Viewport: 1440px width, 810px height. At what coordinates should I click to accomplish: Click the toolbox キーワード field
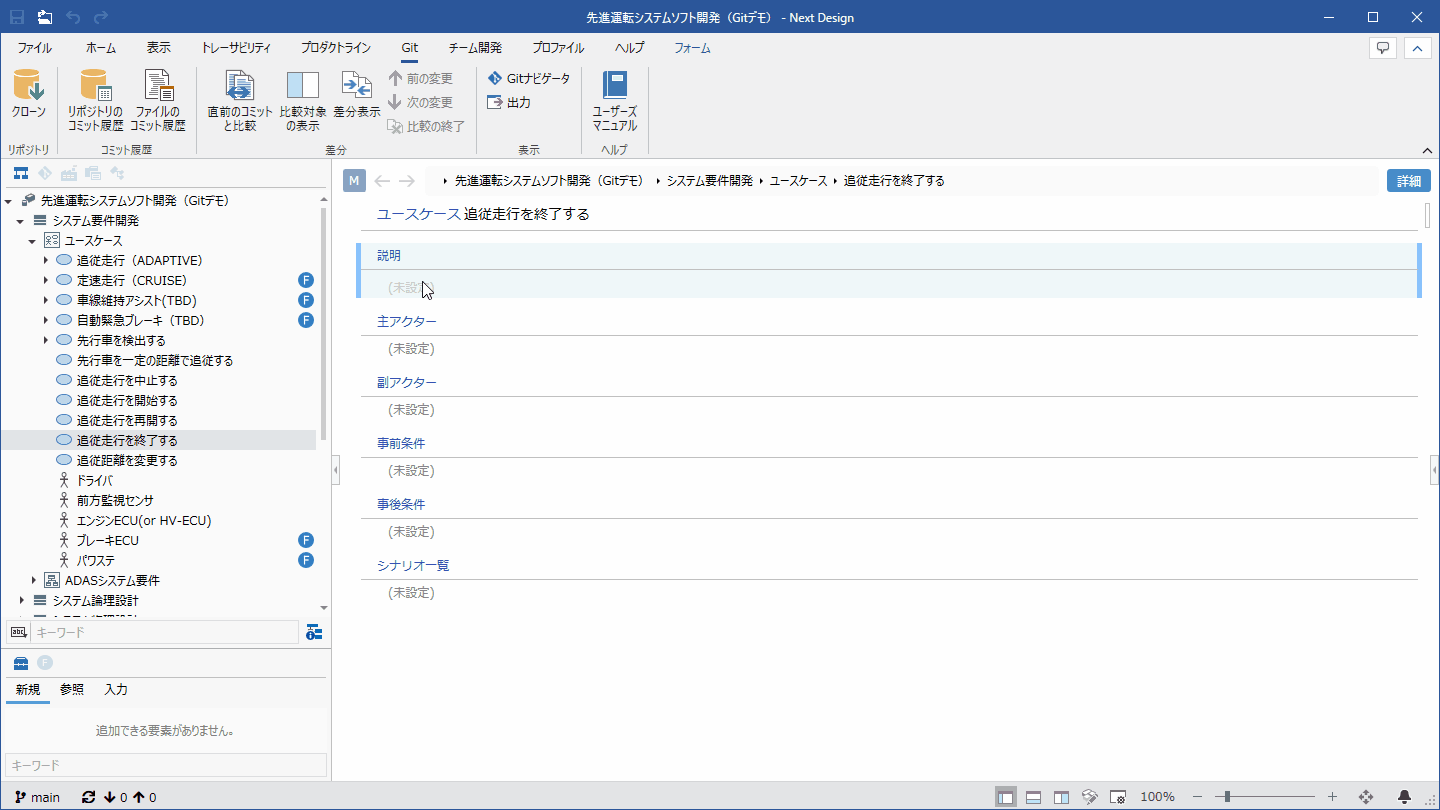tap(166, 765)
